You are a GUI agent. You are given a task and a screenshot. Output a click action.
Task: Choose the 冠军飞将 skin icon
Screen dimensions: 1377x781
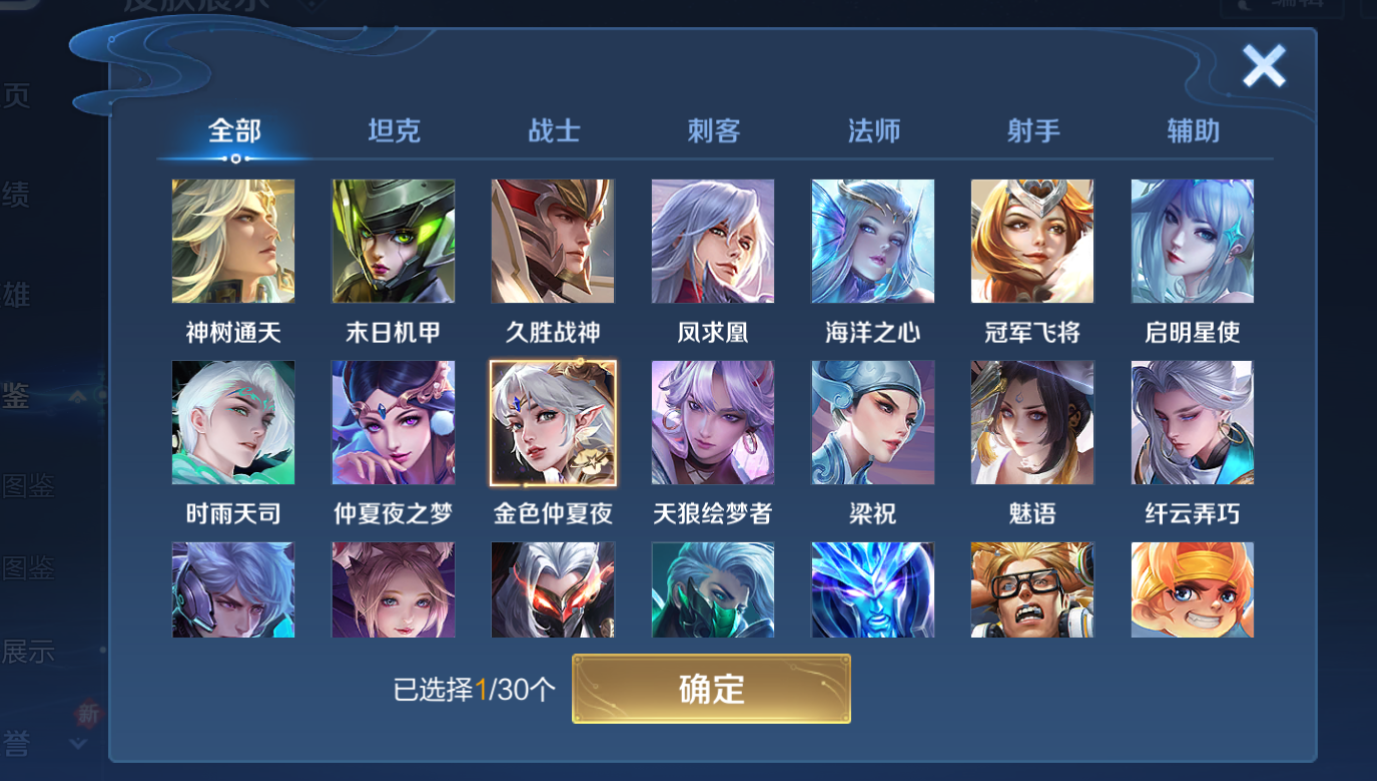[x=1032, y=241]
